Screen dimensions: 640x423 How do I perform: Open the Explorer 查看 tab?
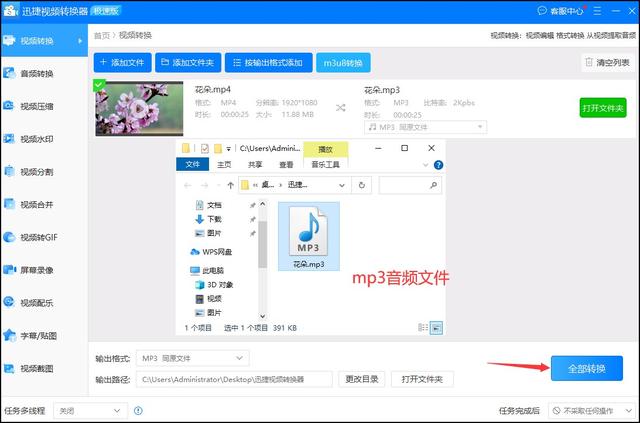(x=286, y=165)
